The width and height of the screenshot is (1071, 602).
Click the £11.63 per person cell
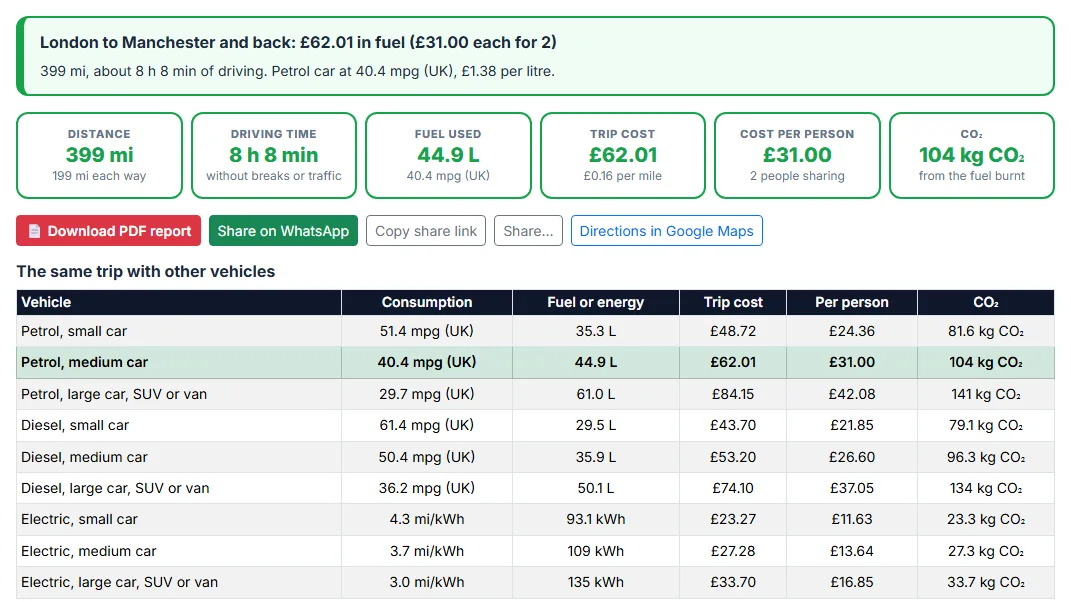pos(852,520)
